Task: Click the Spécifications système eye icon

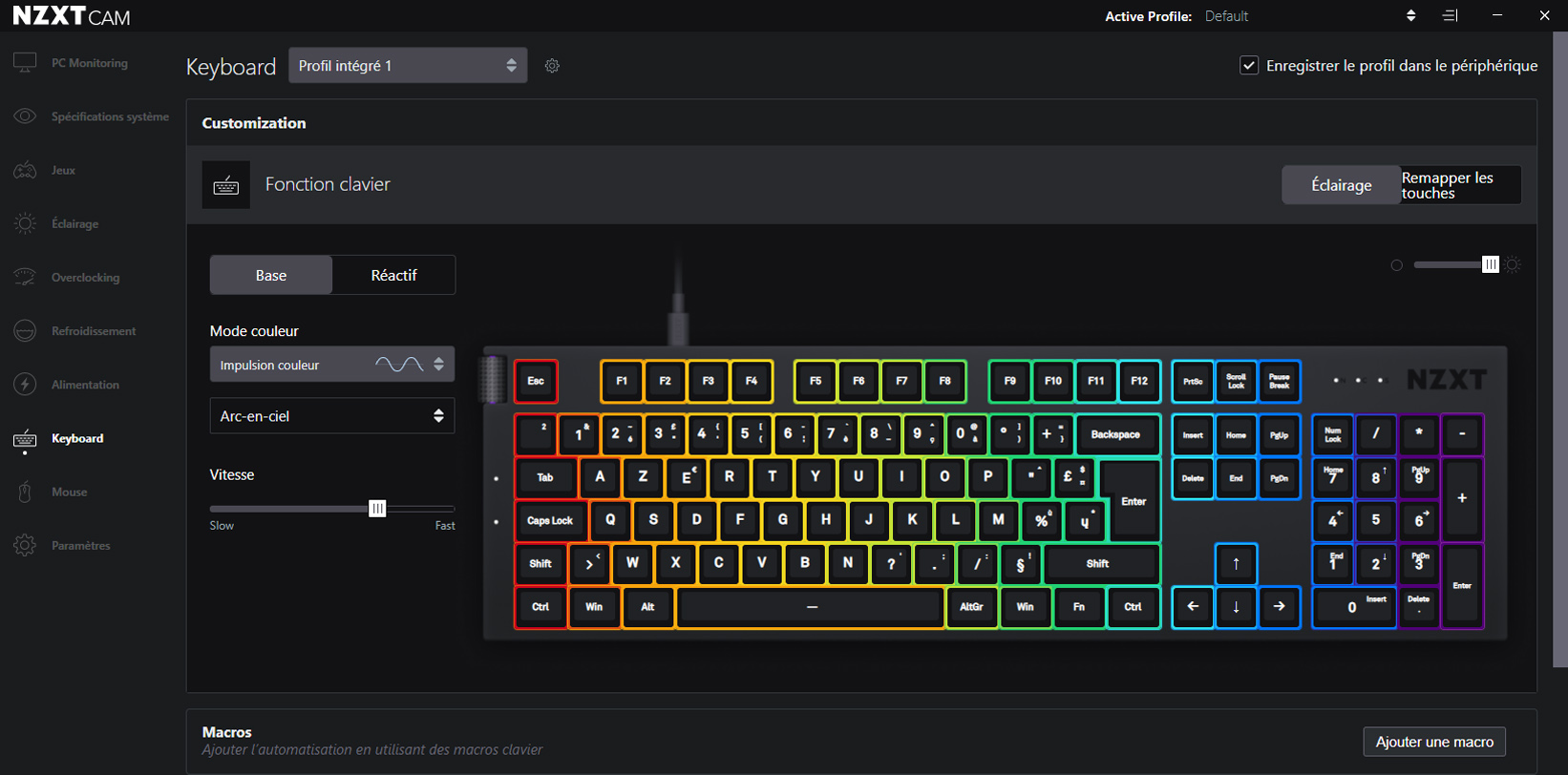Action: (x=25, y=116)
